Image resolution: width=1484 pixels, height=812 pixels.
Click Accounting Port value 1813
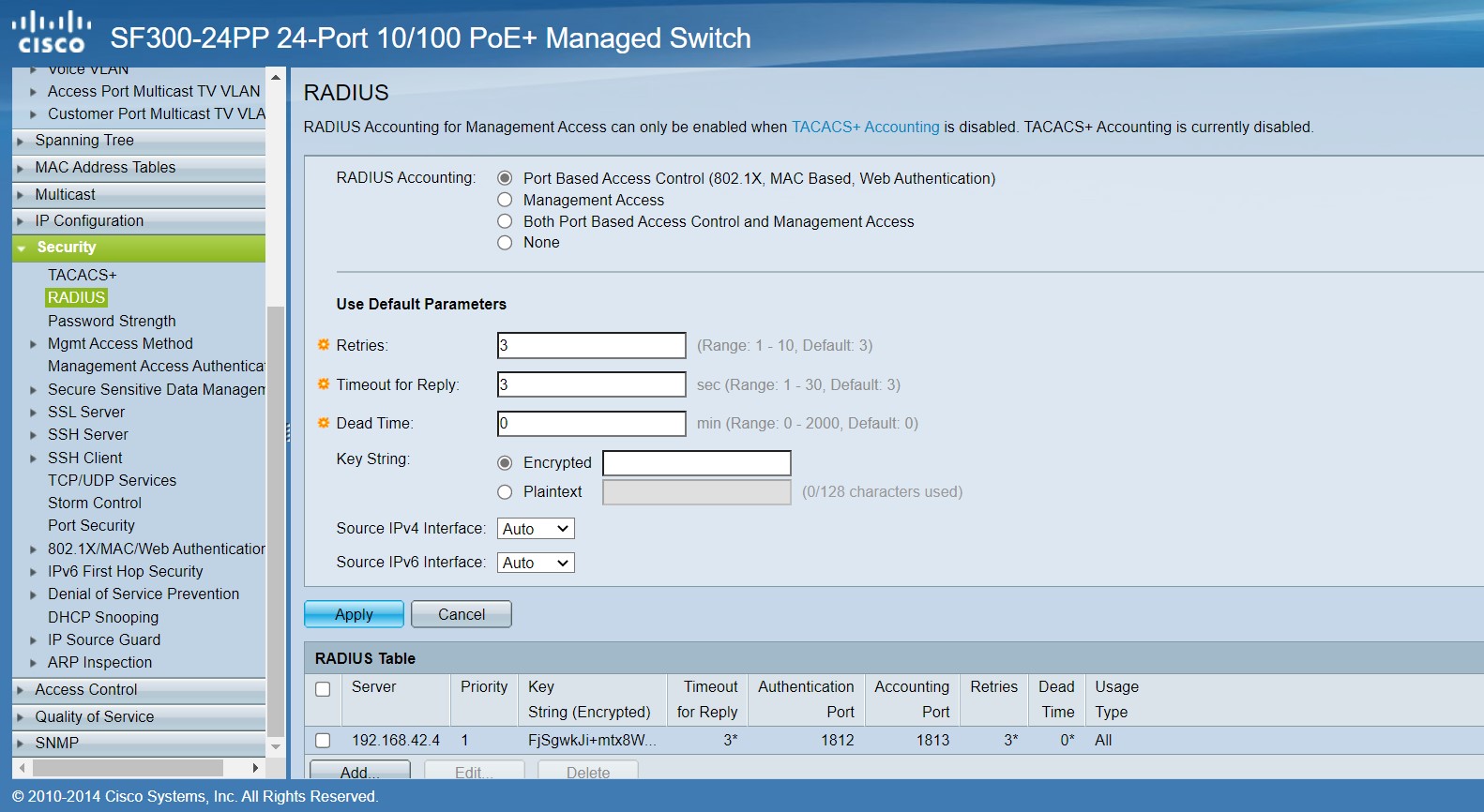[933, 741]
